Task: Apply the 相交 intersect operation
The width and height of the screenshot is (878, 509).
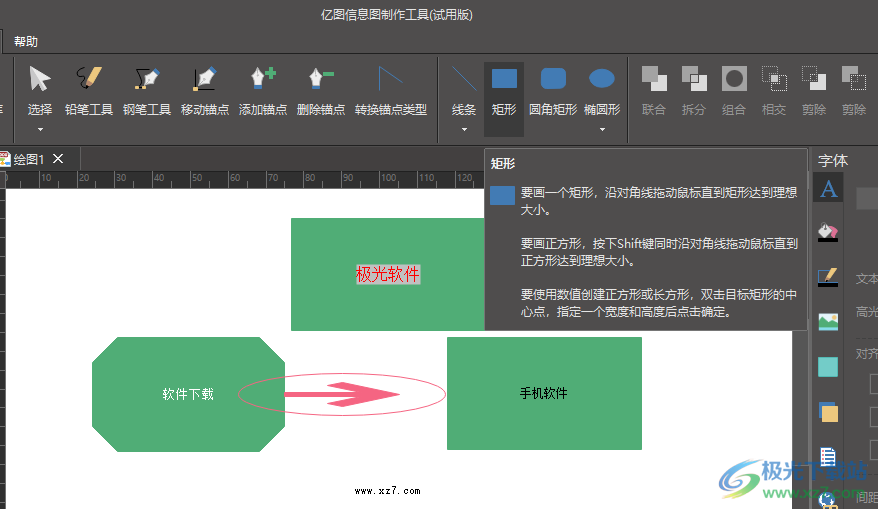Action: point(774,90)
